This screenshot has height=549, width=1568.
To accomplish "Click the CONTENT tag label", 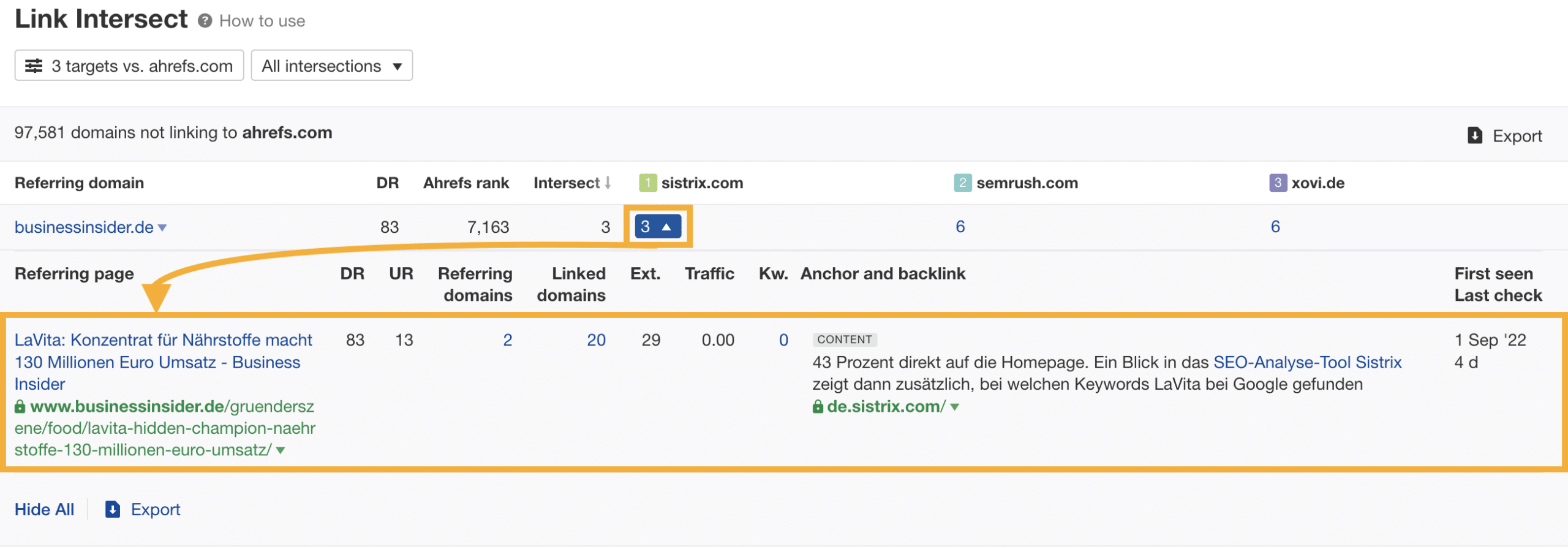I will click(845, 339).
